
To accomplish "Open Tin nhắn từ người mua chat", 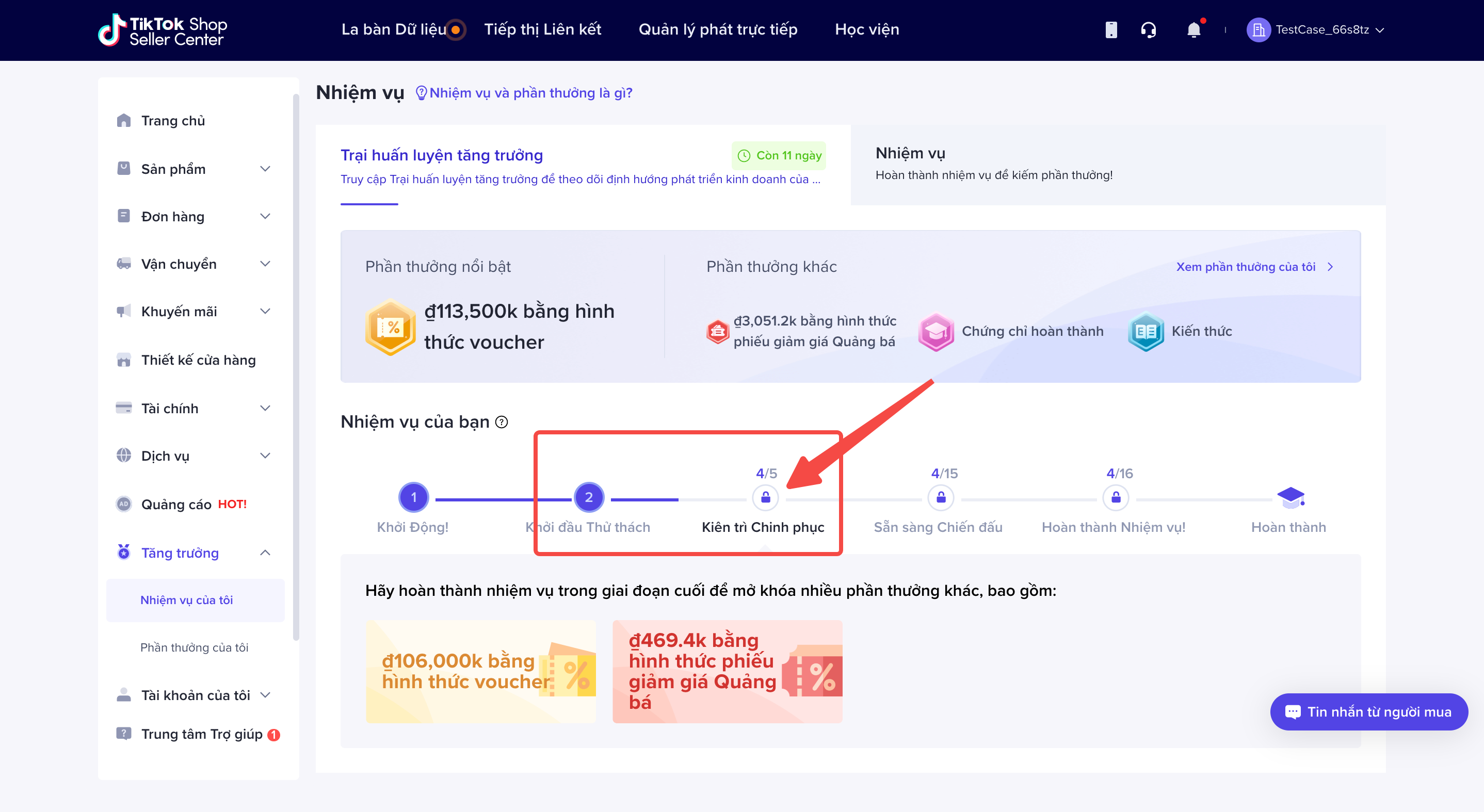I will pyautogui.click(x=1368, y=712).
